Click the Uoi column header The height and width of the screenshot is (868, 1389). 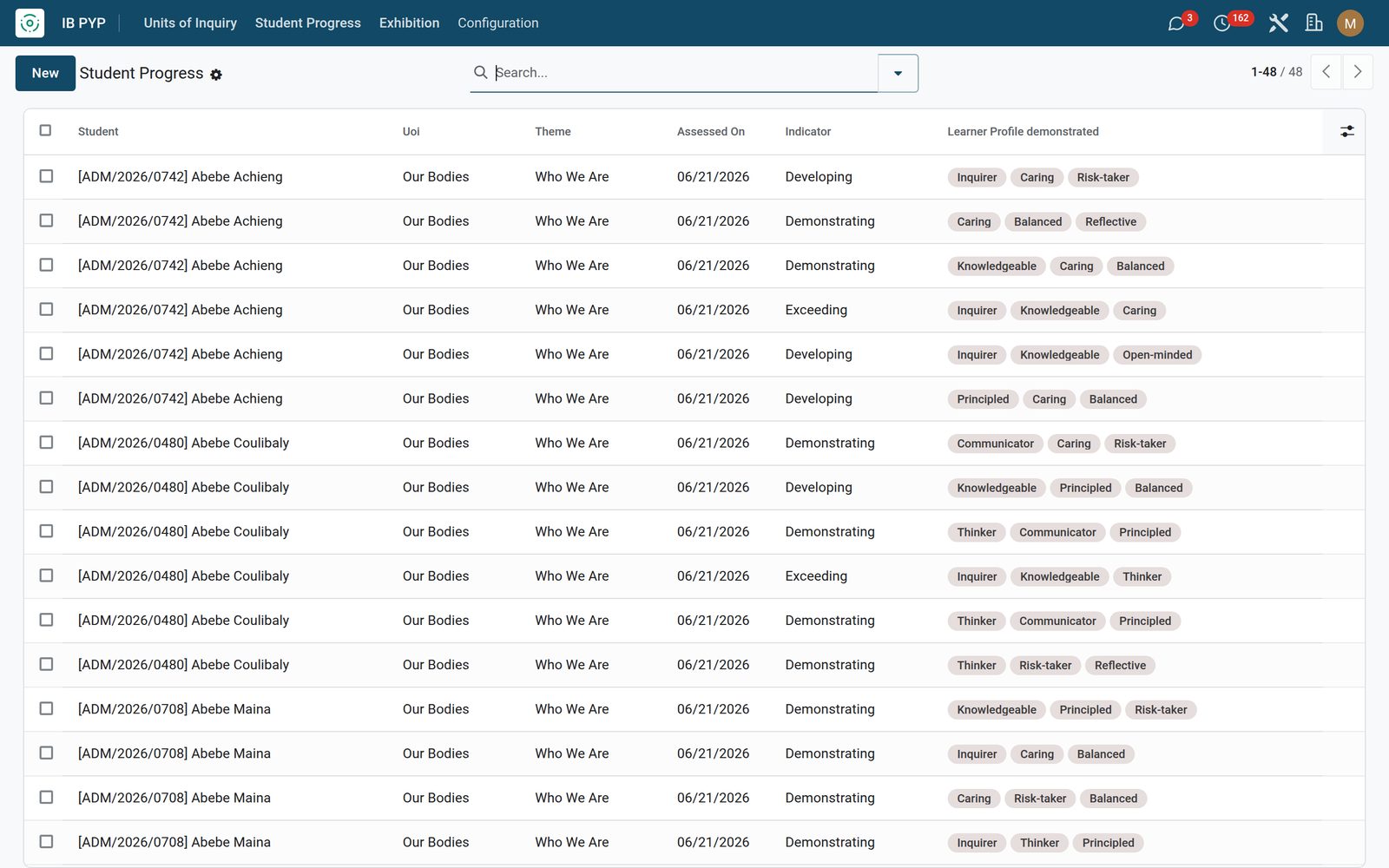tap(411, 131)
